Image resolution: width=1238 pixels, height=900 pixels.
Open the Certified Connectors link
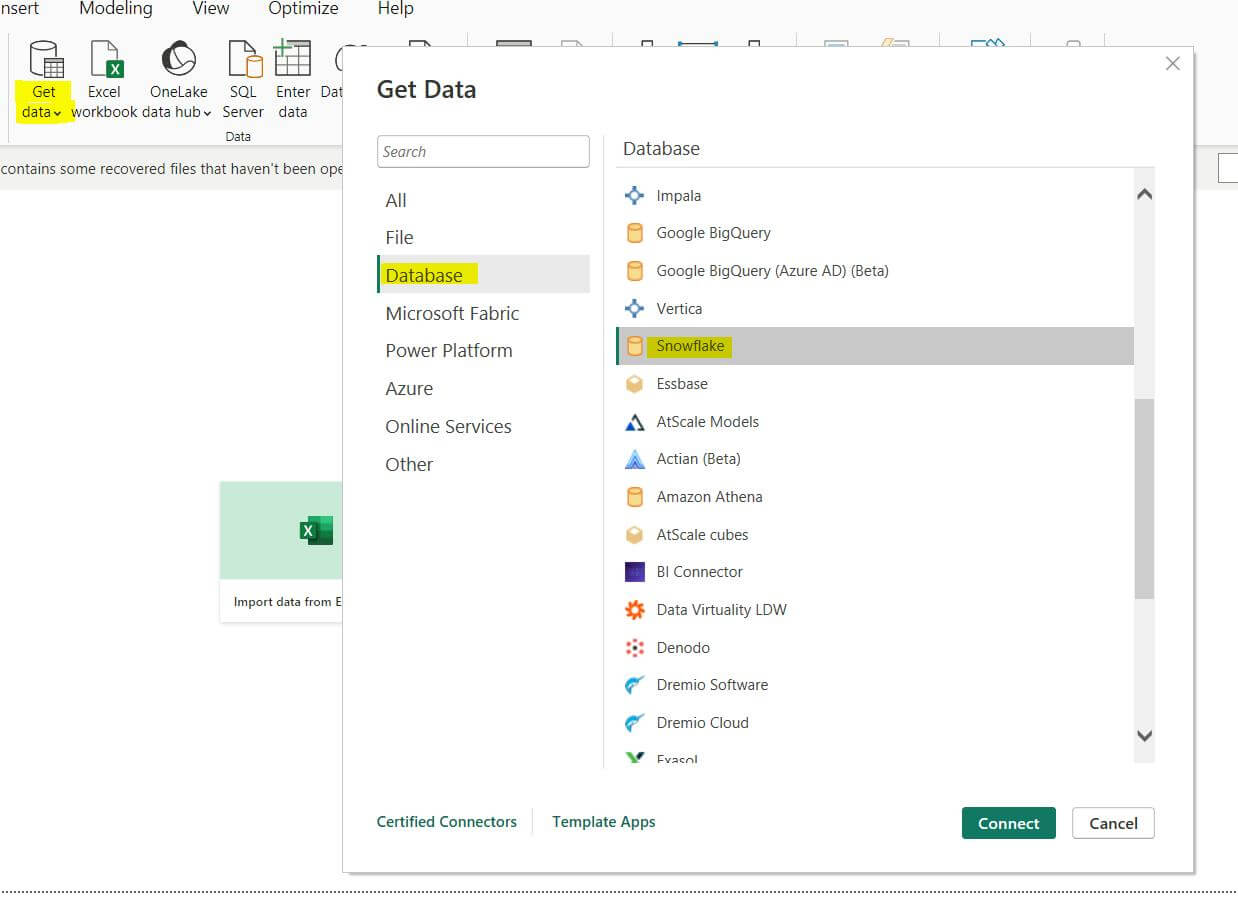(446, 822)
